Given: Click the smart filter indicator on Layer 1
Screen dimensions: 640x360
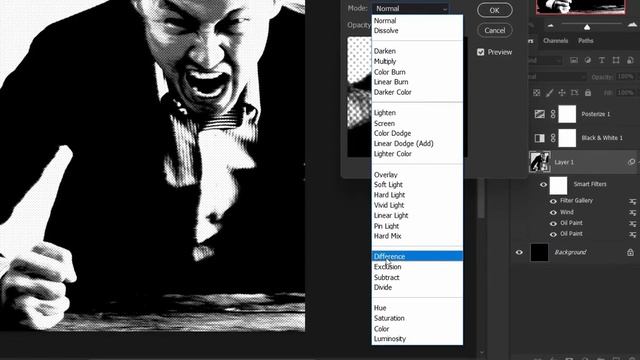Looking at the screenshot, I should click(x=631, y=162).
